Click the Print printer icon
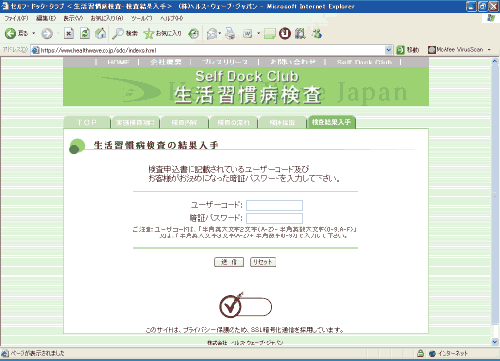The image size is (500, 361). tap(230, 33)
